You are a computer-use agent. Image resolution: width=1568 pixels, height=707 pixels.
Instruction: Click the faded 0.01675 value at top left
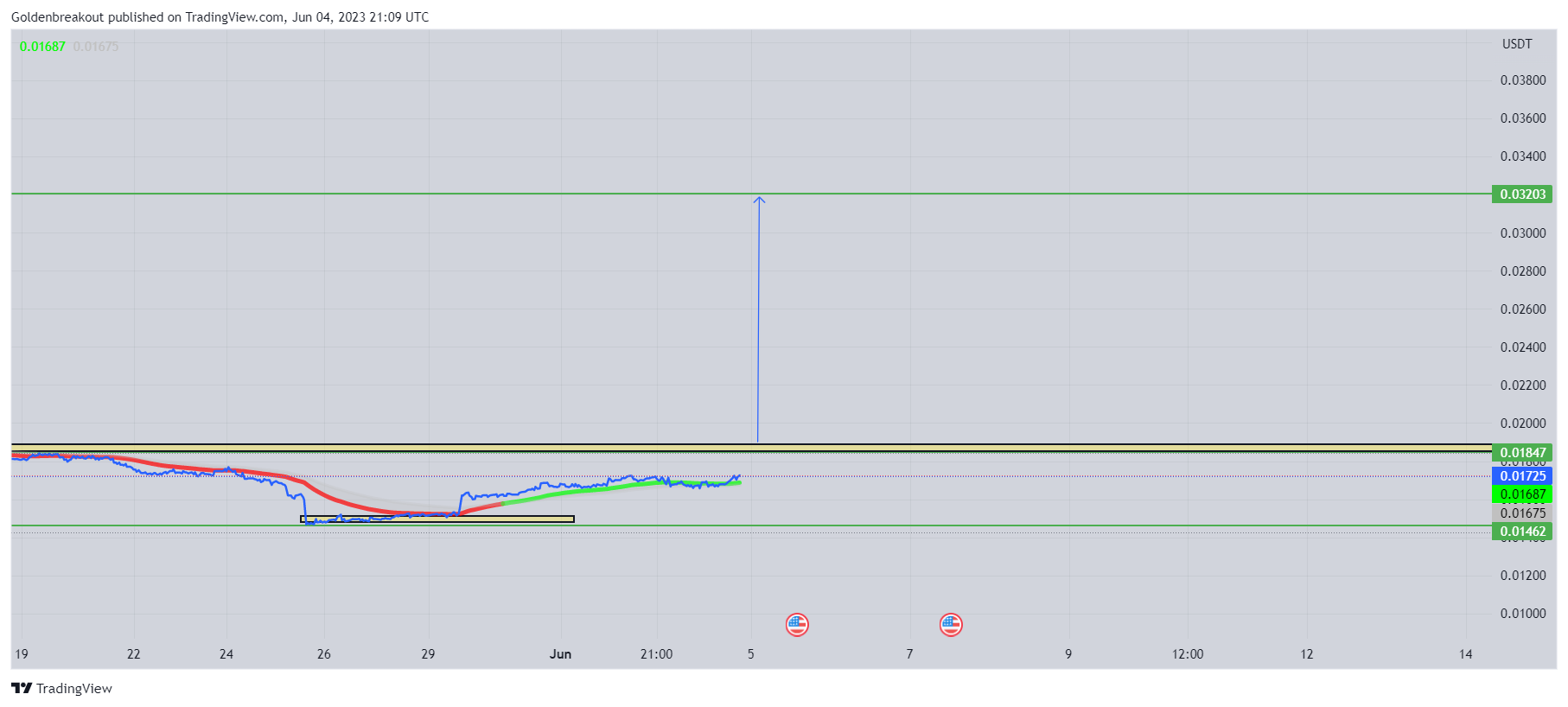click(96, 47)
